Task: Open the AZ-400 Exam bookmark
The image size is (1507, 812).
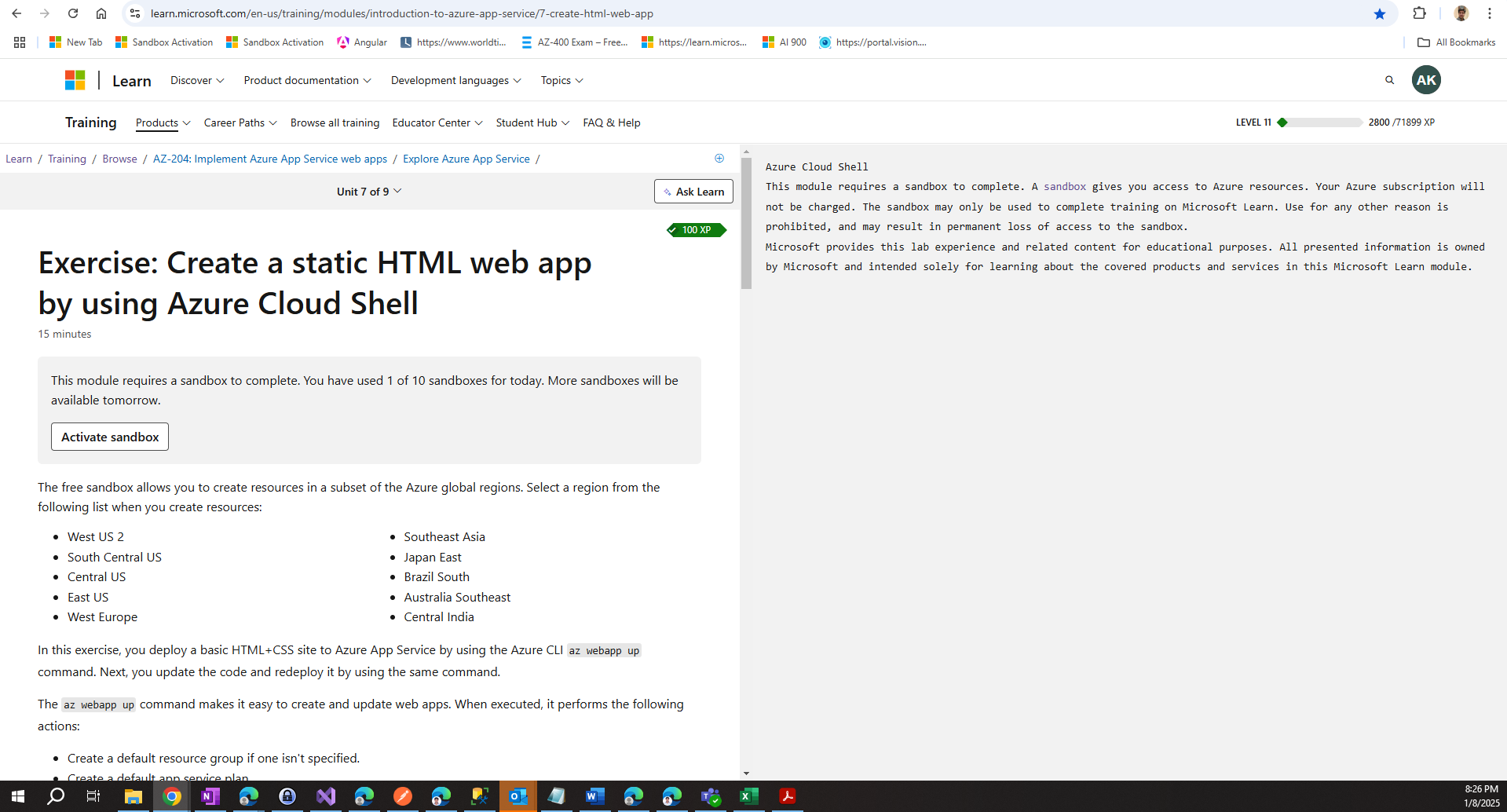Action: [x=575, y=42]
